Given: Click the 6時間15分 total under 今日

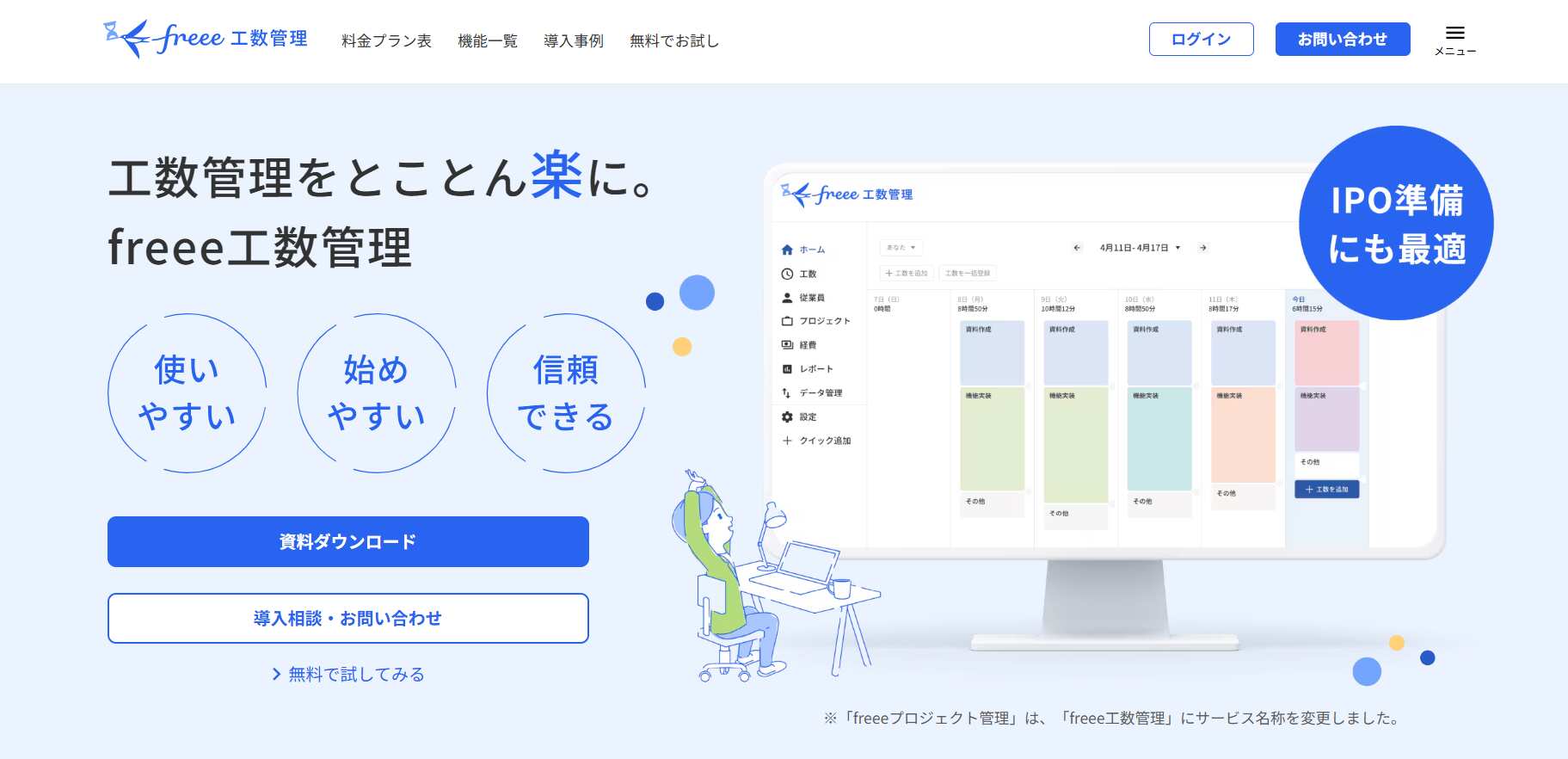Looking at the screenshot, I should 1307,309.
